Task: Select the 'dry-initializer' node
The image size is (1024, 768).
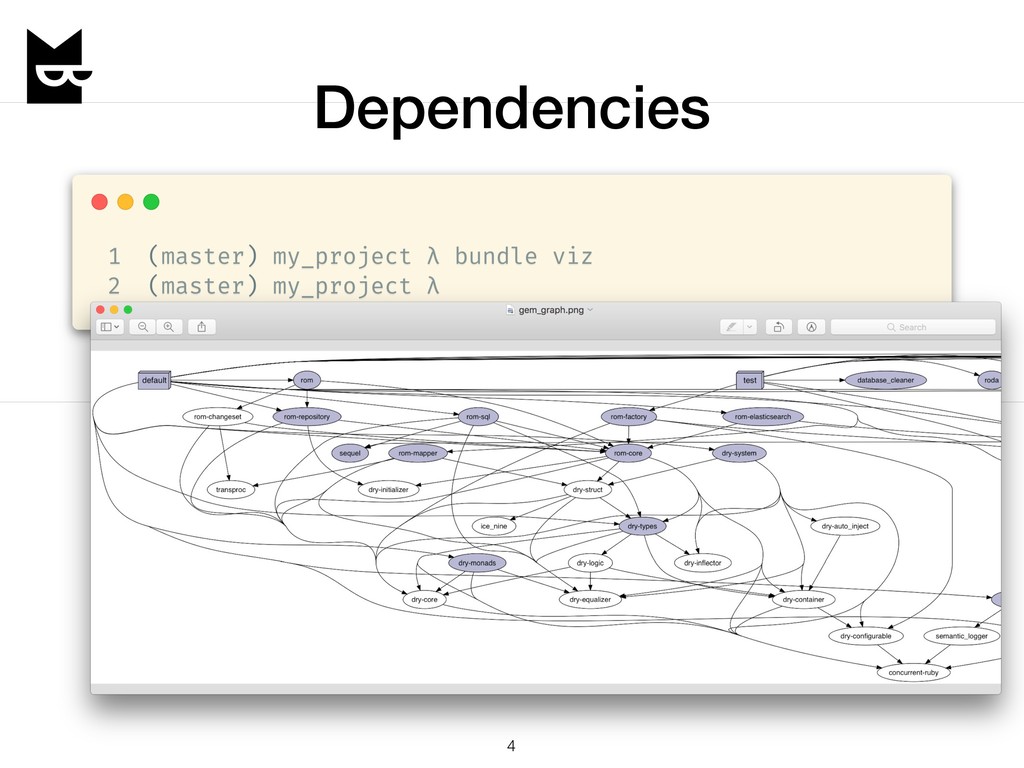Action: pos(389,490)
